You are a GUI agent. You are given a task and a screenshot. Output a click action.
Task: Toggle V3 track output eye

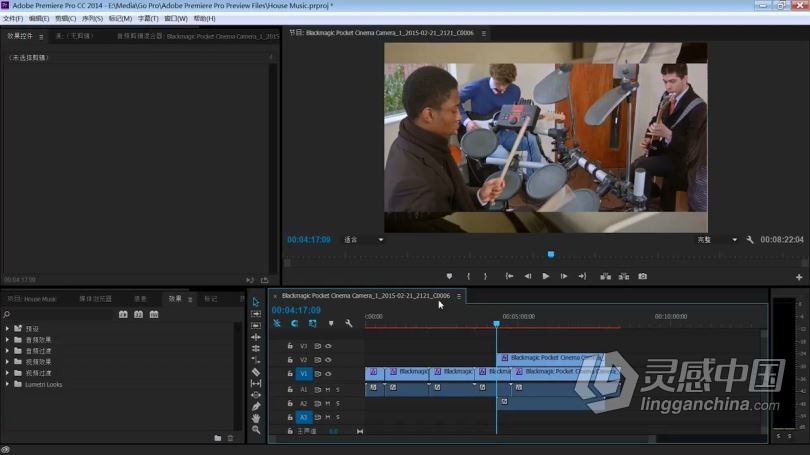pos(328,347)
